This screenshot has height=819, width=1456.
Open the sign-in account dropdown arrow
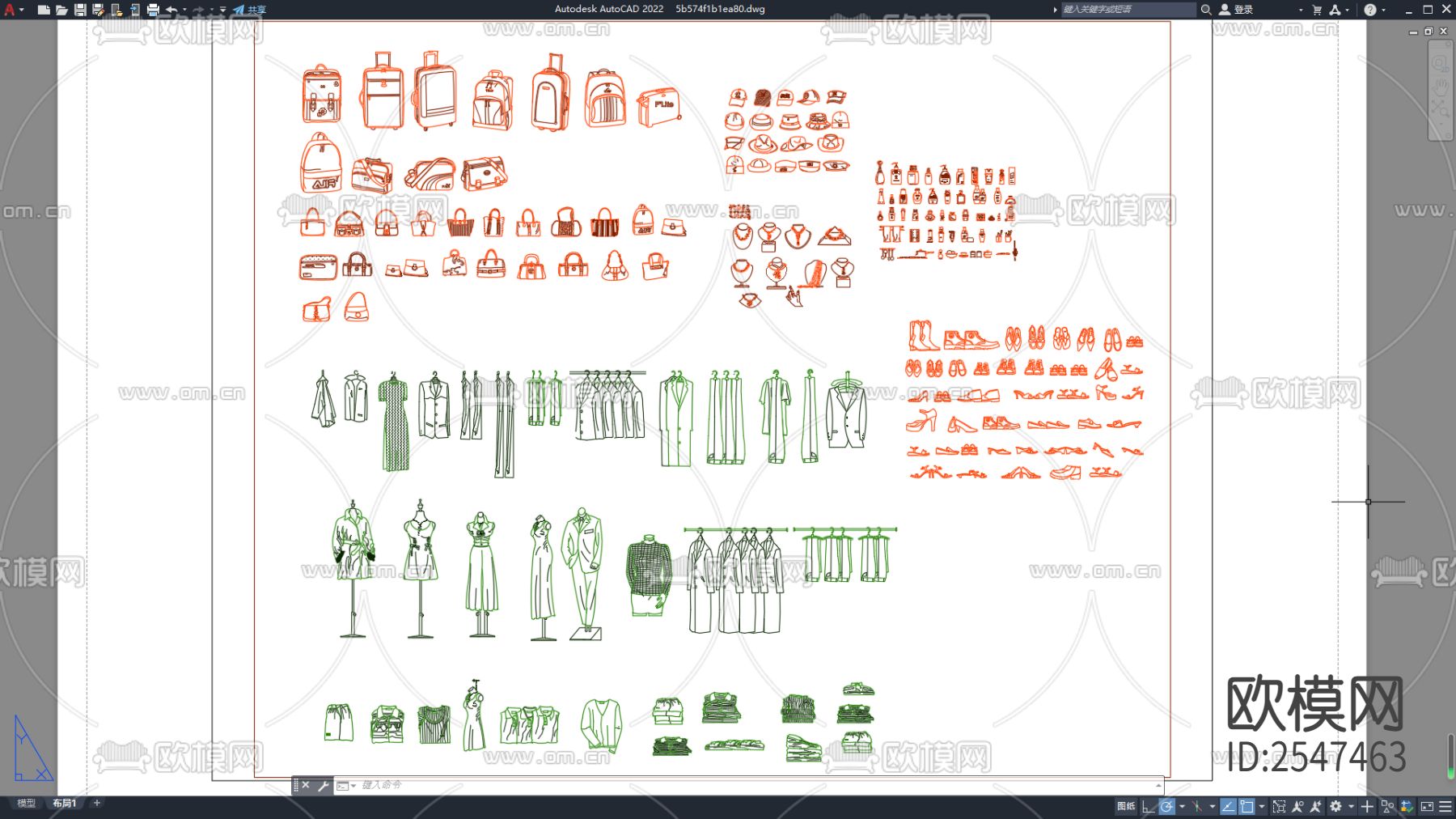click(x=1301, y=10)
